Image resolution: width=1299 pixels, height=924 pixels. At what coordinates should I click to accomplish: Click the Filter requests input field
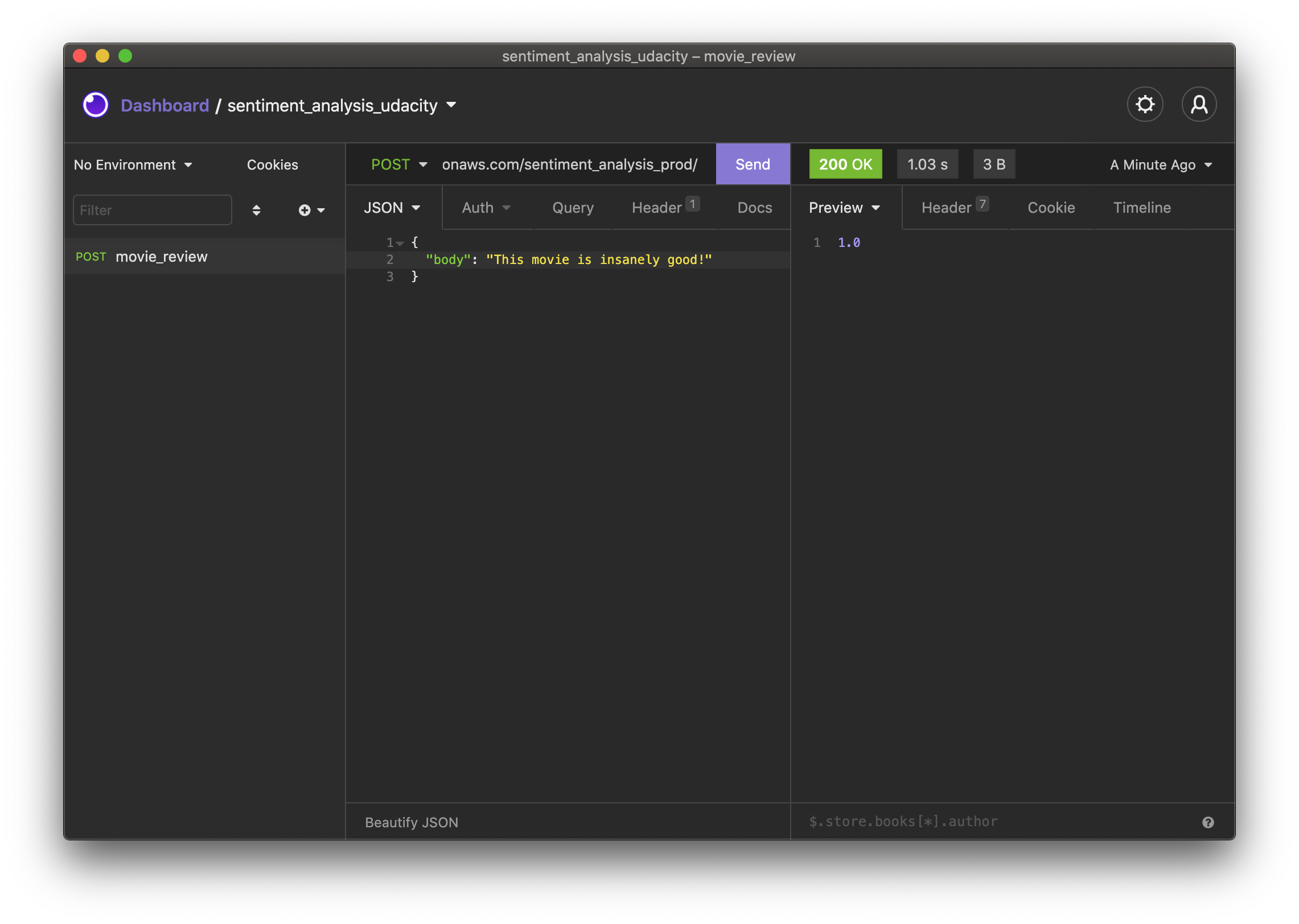152,210
